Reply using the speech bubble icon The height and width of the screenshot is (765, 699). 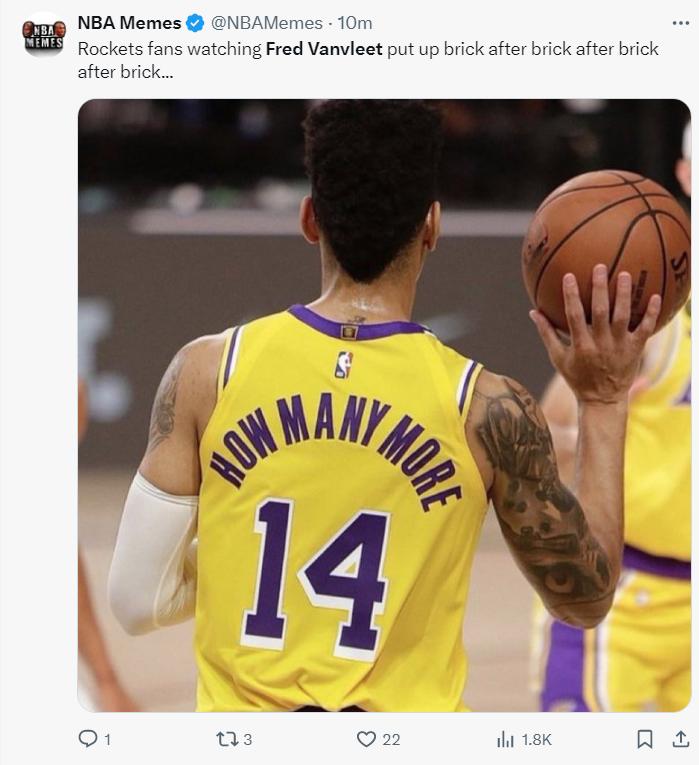click(x=88, y=739)
